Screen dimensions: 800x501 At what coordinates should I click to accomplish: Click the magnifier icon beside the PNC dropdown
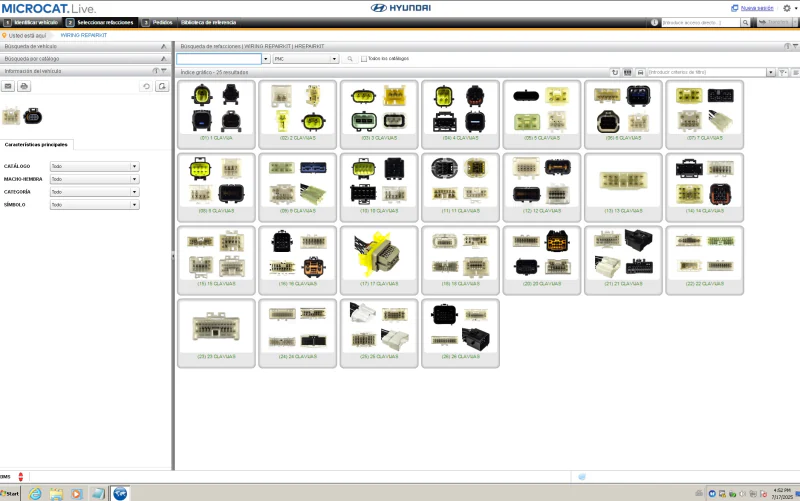[x=350, y=59]
